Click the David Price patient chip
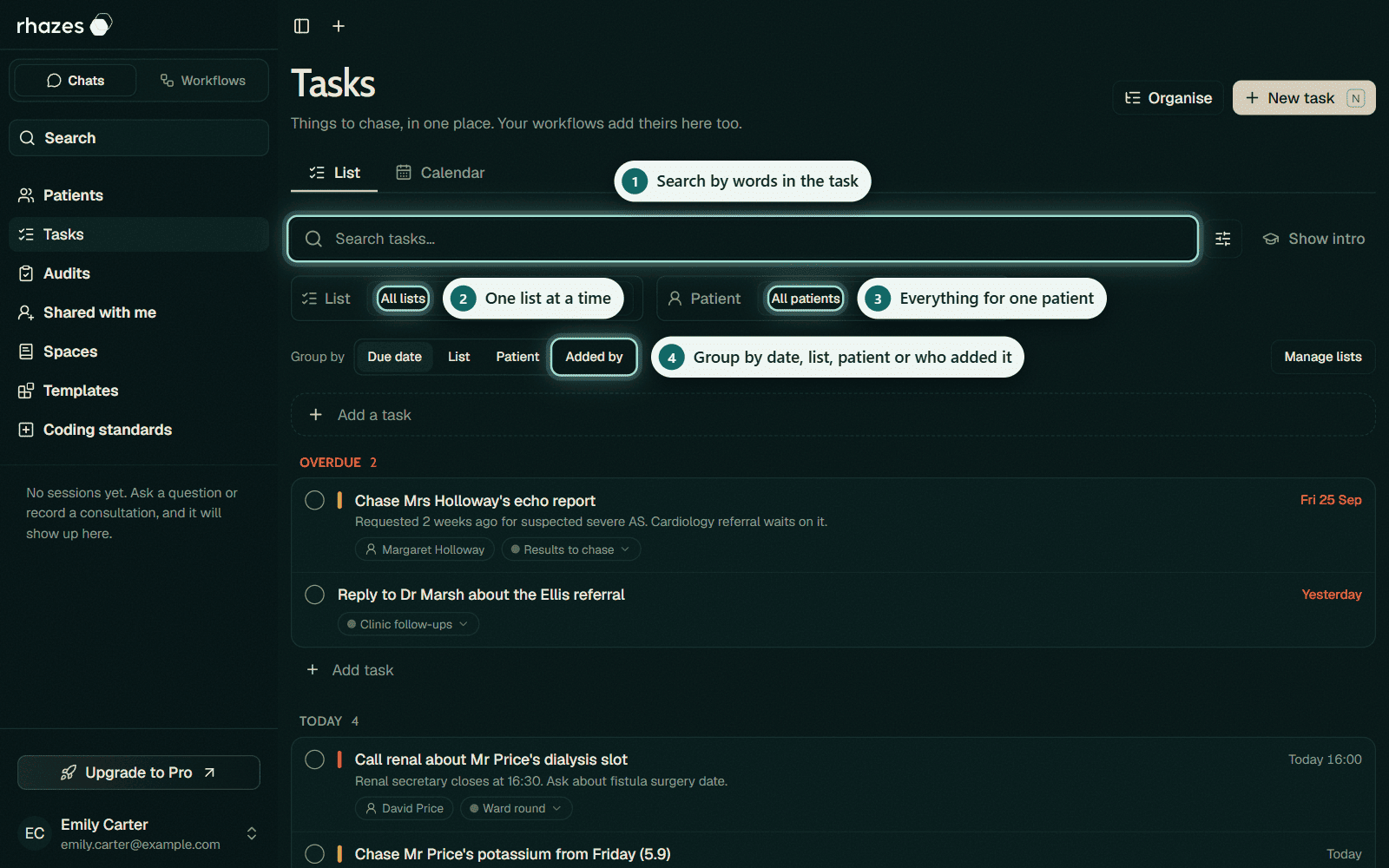The image size is (1389, 868). pos(404,808)
